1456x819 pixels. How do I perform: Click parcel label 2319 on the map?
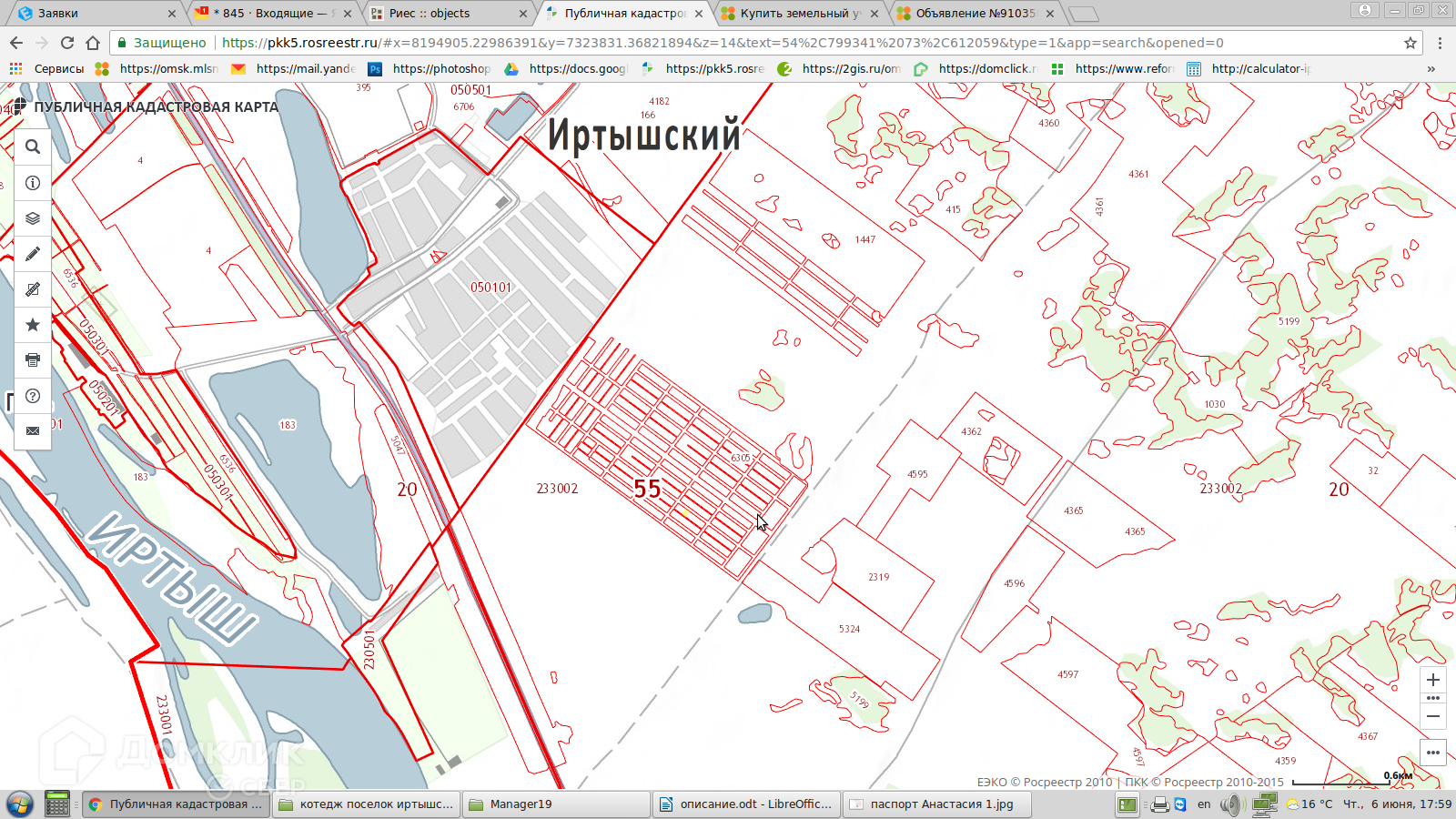pyautogui.click(x=878, y=577)
